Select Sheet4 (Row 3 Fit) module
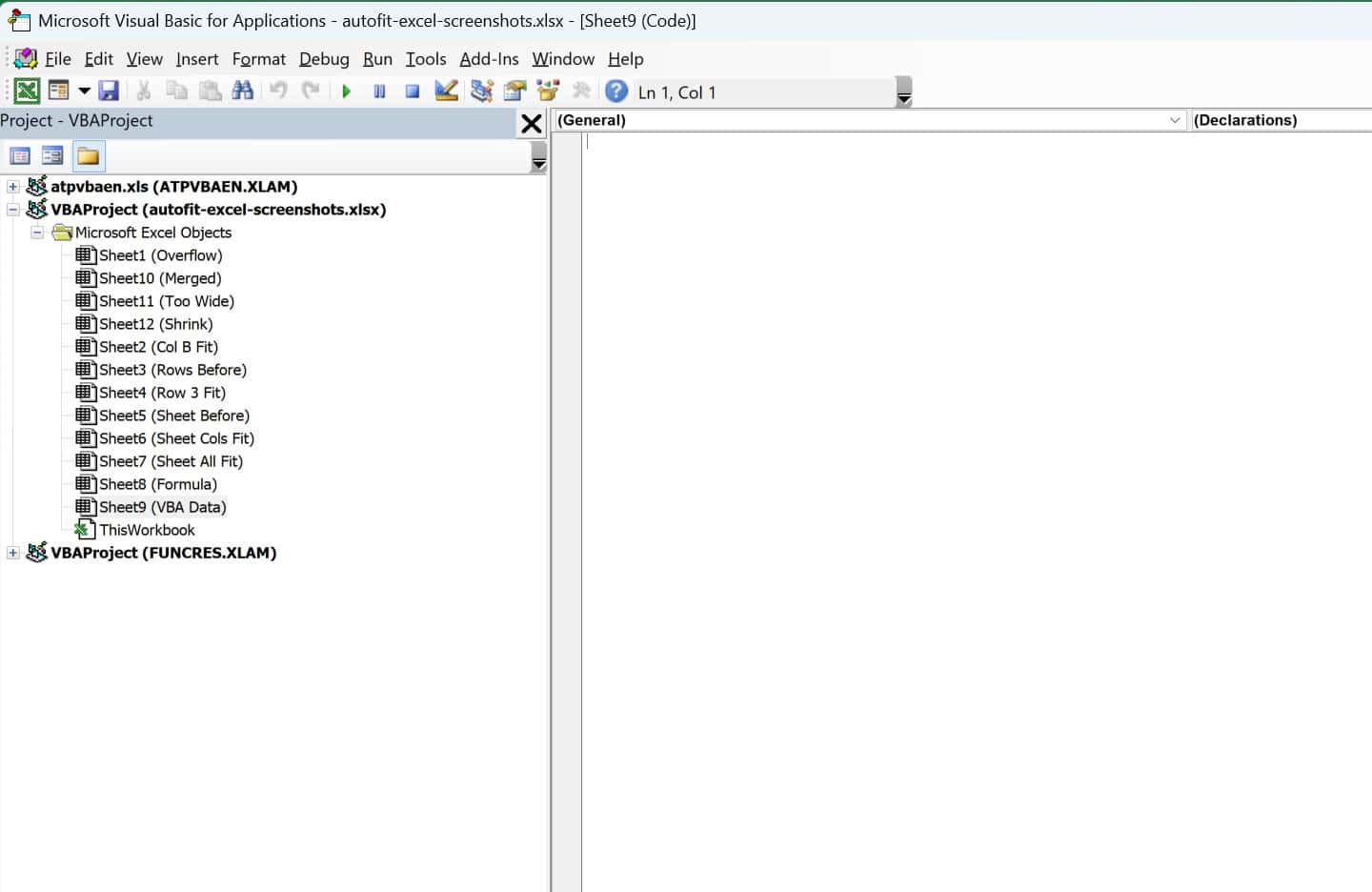Viewport: 1372px width, 892px height. (x=162, y=393)
